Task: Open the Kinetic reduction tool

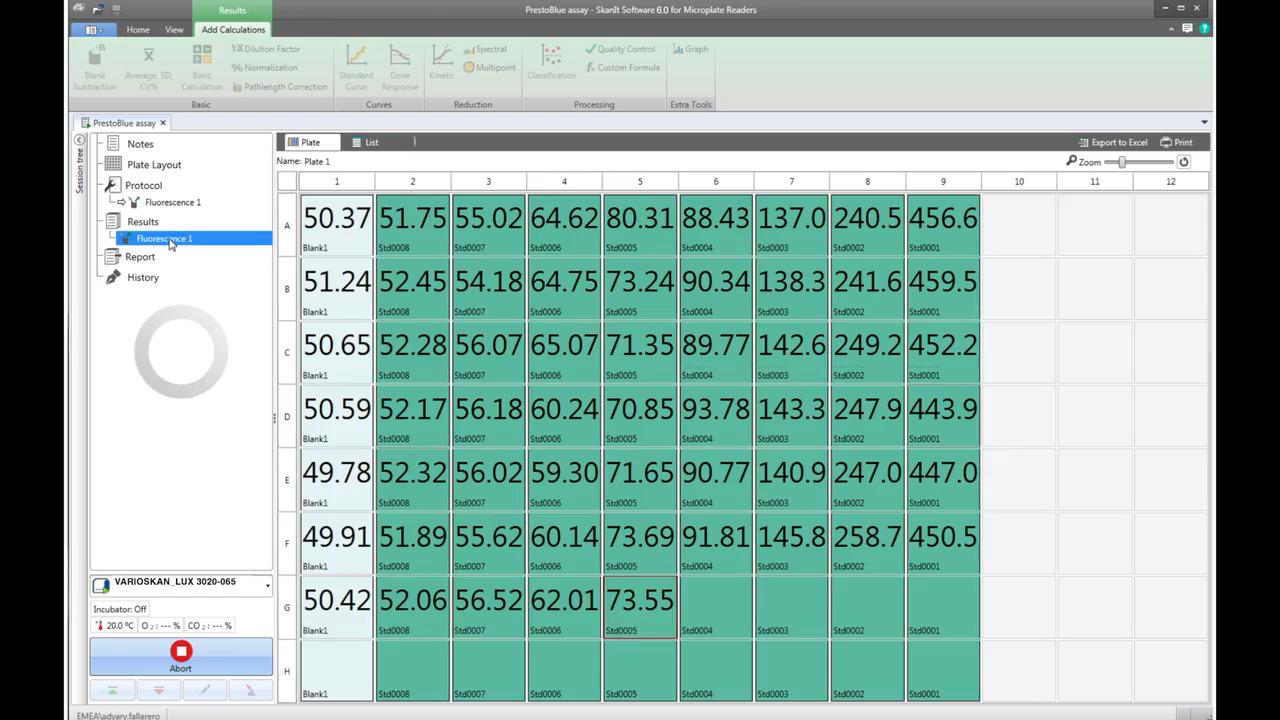Action: [441, 62]
